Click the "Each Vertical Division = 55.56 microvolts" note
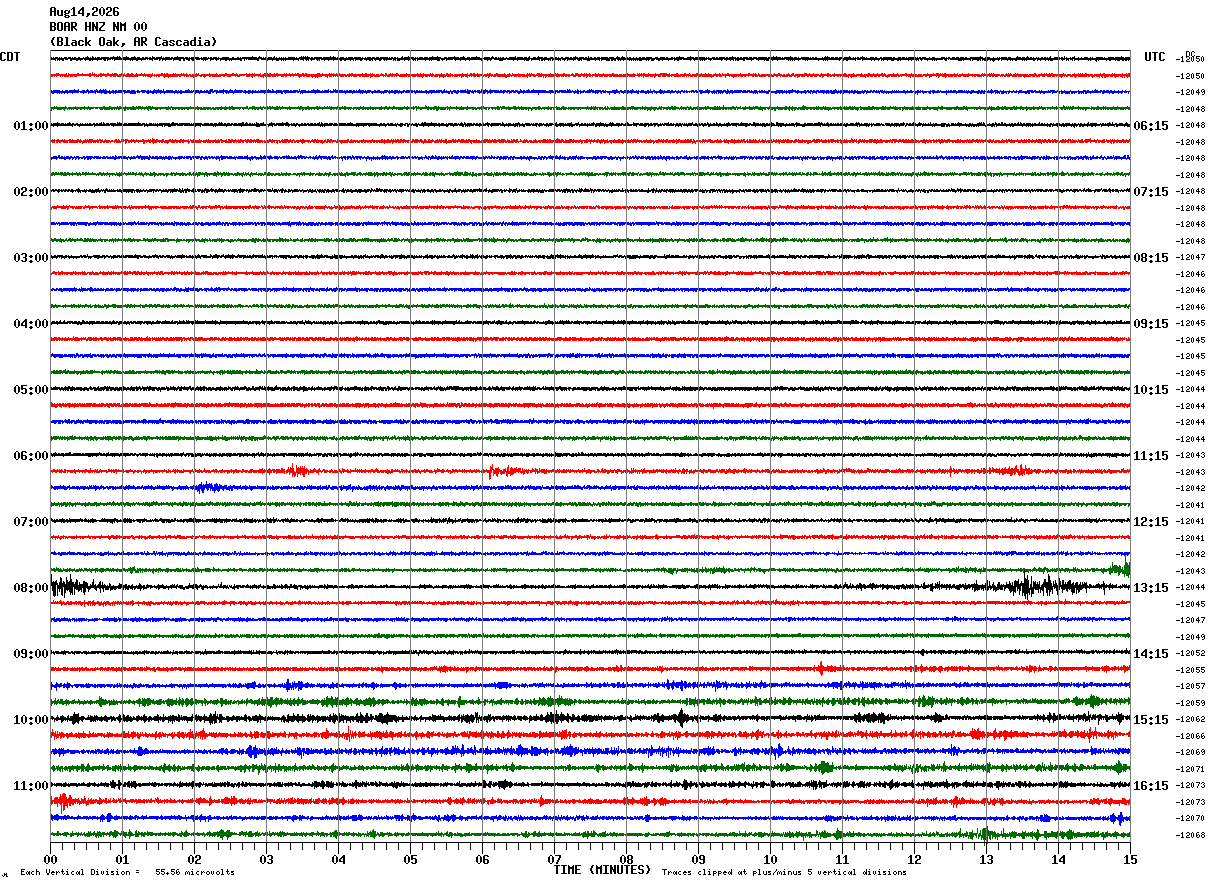 coord(127,873)
